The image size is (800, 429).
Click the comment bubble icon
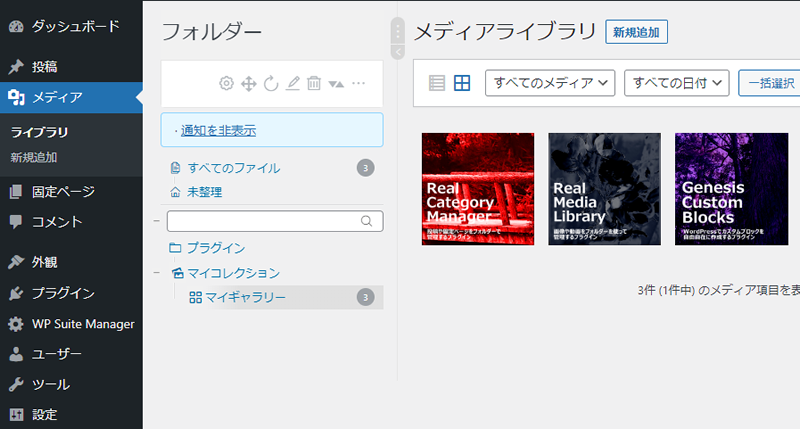pyautogui.click(x=16, y=221)
